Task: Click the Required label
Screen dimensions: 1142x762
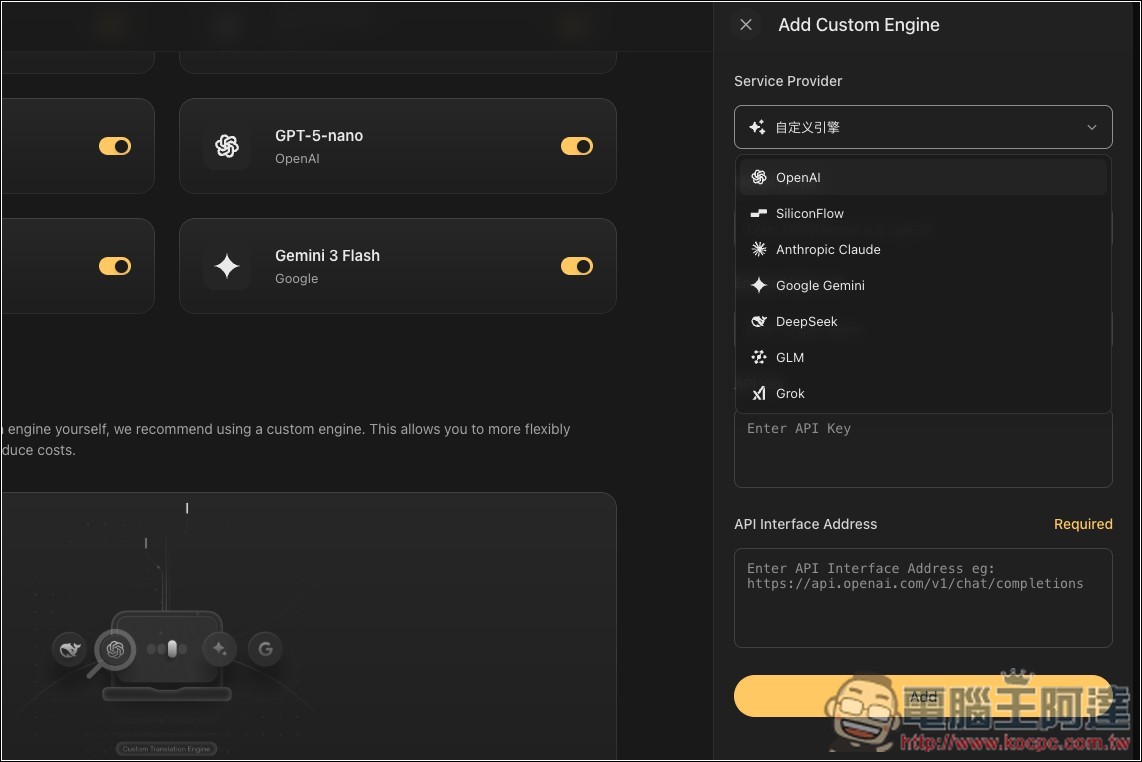Action: point(1083,524)
